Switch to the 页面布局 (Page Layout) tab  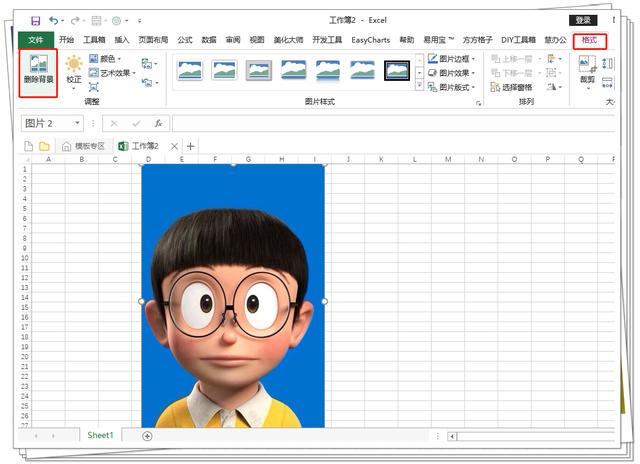pyautogui.click(x=153, y=40)
